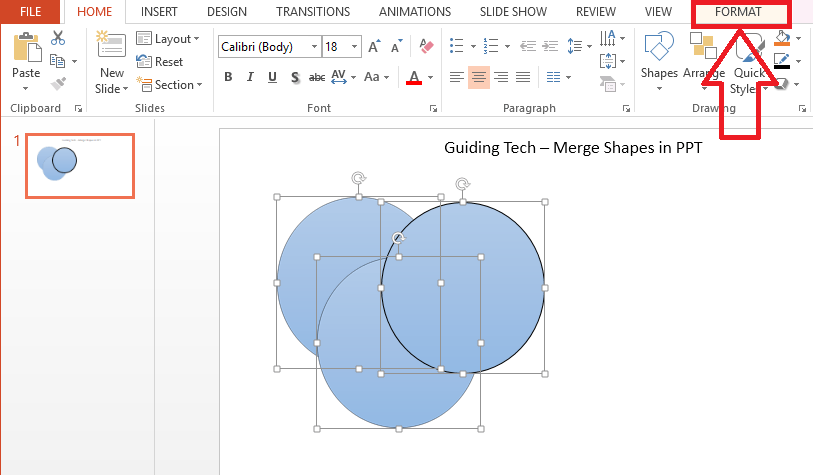The width and height of the screenshot is (813, 475).
Task: Toggle Italic text style
Action: click(x=250, y=77)
